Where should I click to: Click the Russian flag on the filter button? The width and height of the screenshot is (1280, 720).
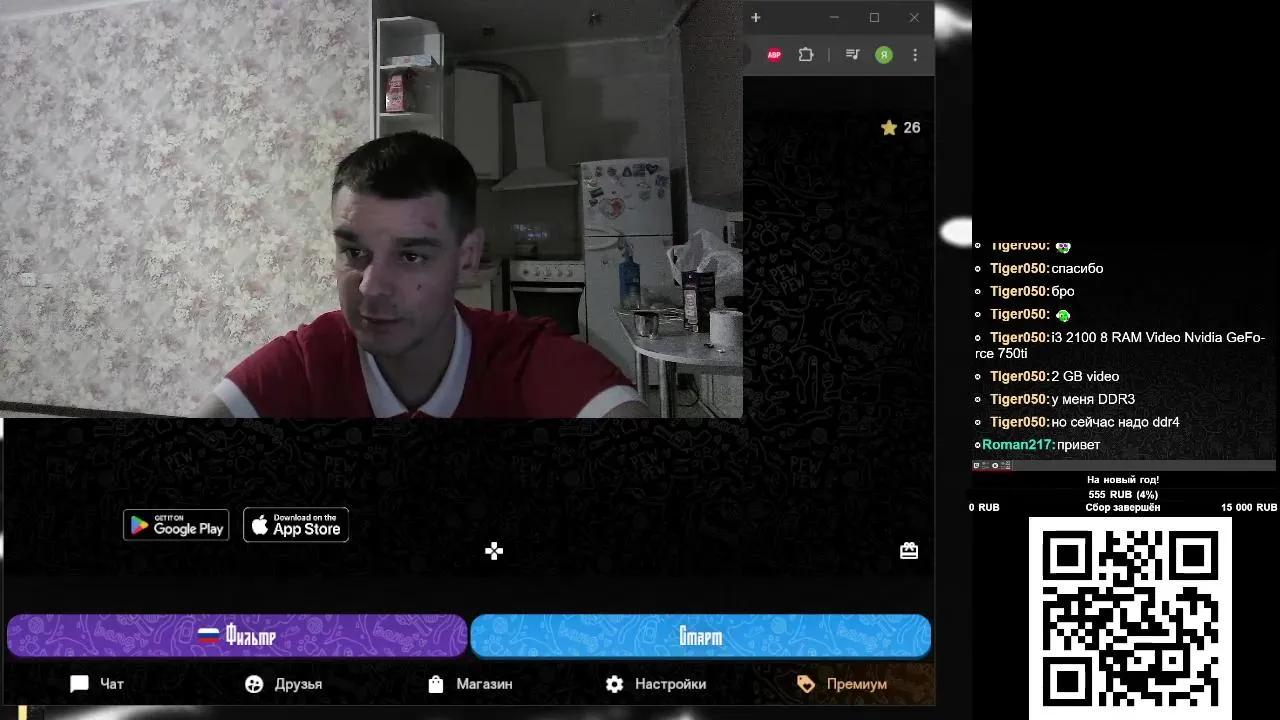click(x=208, y=635)
